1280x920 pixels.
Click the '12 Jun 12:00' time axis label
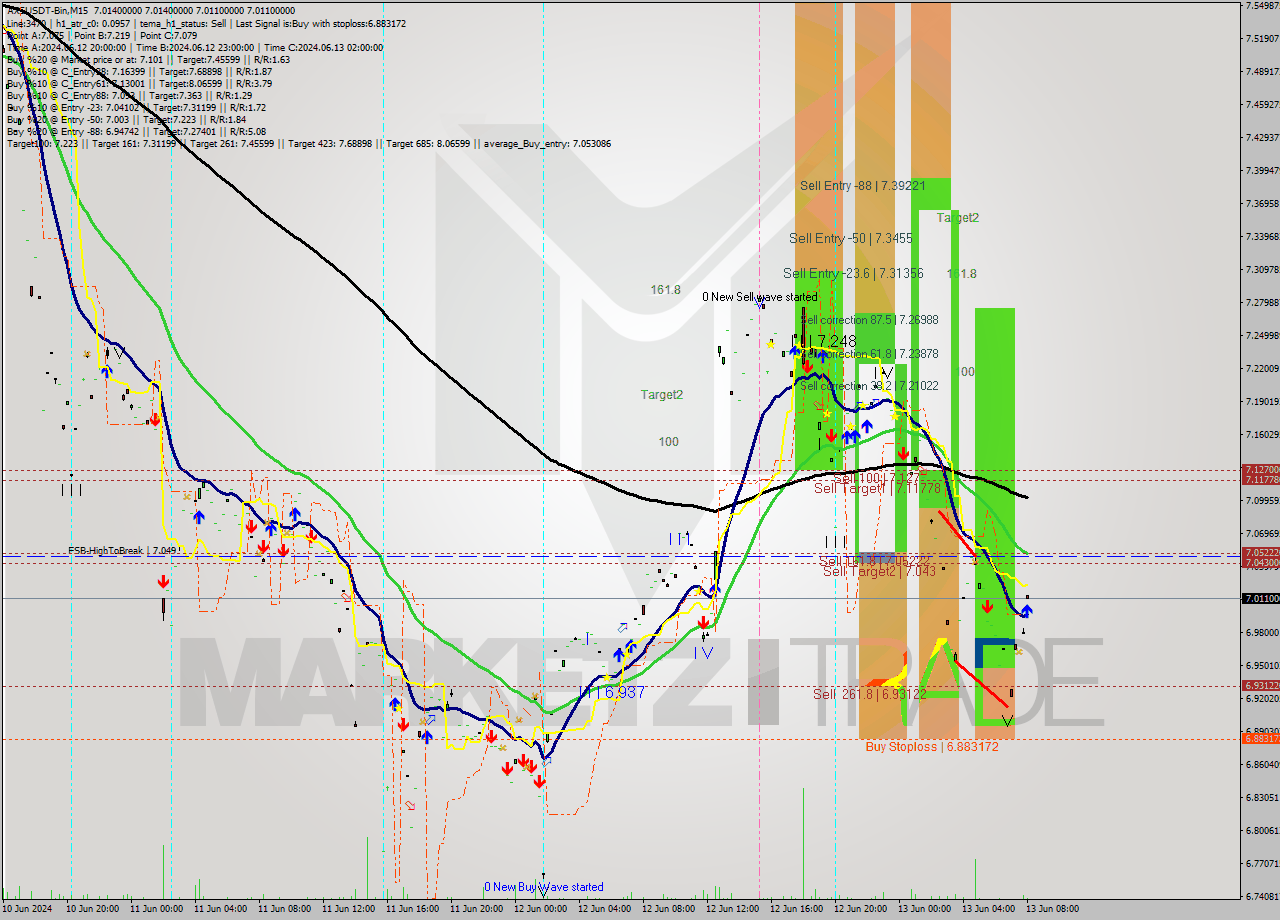pos(734,910)
